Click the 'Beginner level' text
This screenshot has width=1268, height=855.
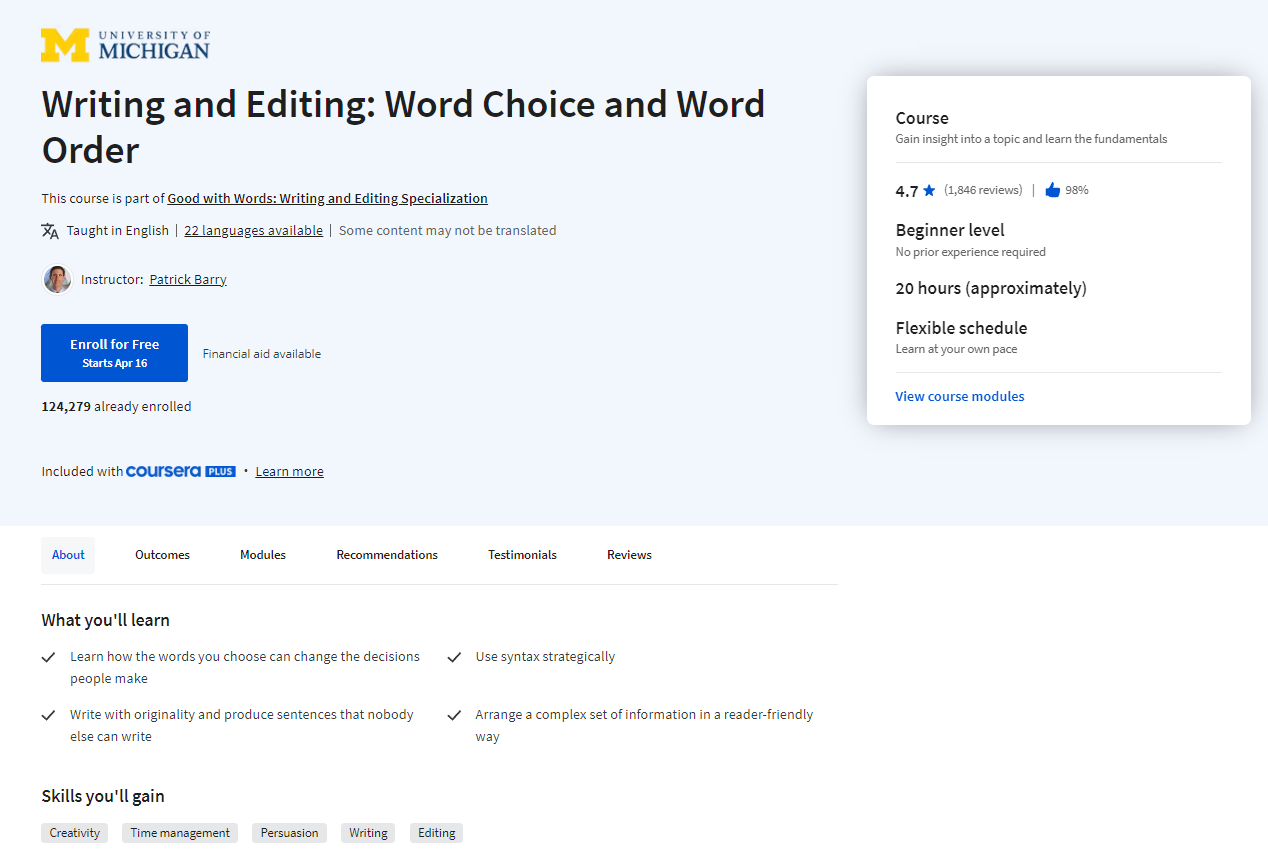pos(950,230)
